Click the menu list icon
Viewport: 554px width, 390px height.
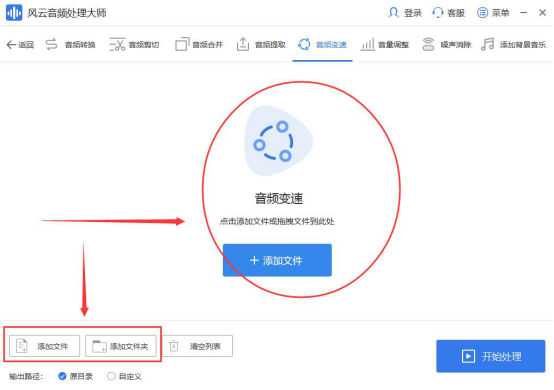coord(482,13)
